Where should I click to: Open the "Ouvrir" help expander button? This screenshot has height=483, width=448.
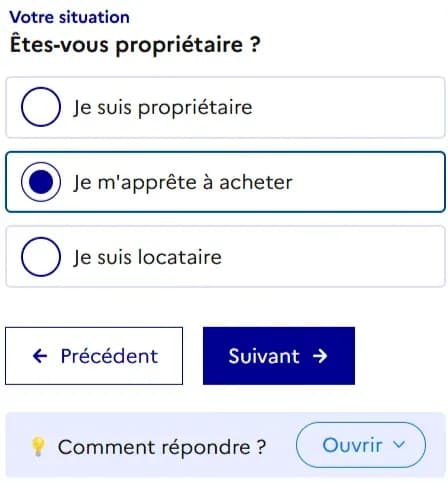tap(361, 445)
